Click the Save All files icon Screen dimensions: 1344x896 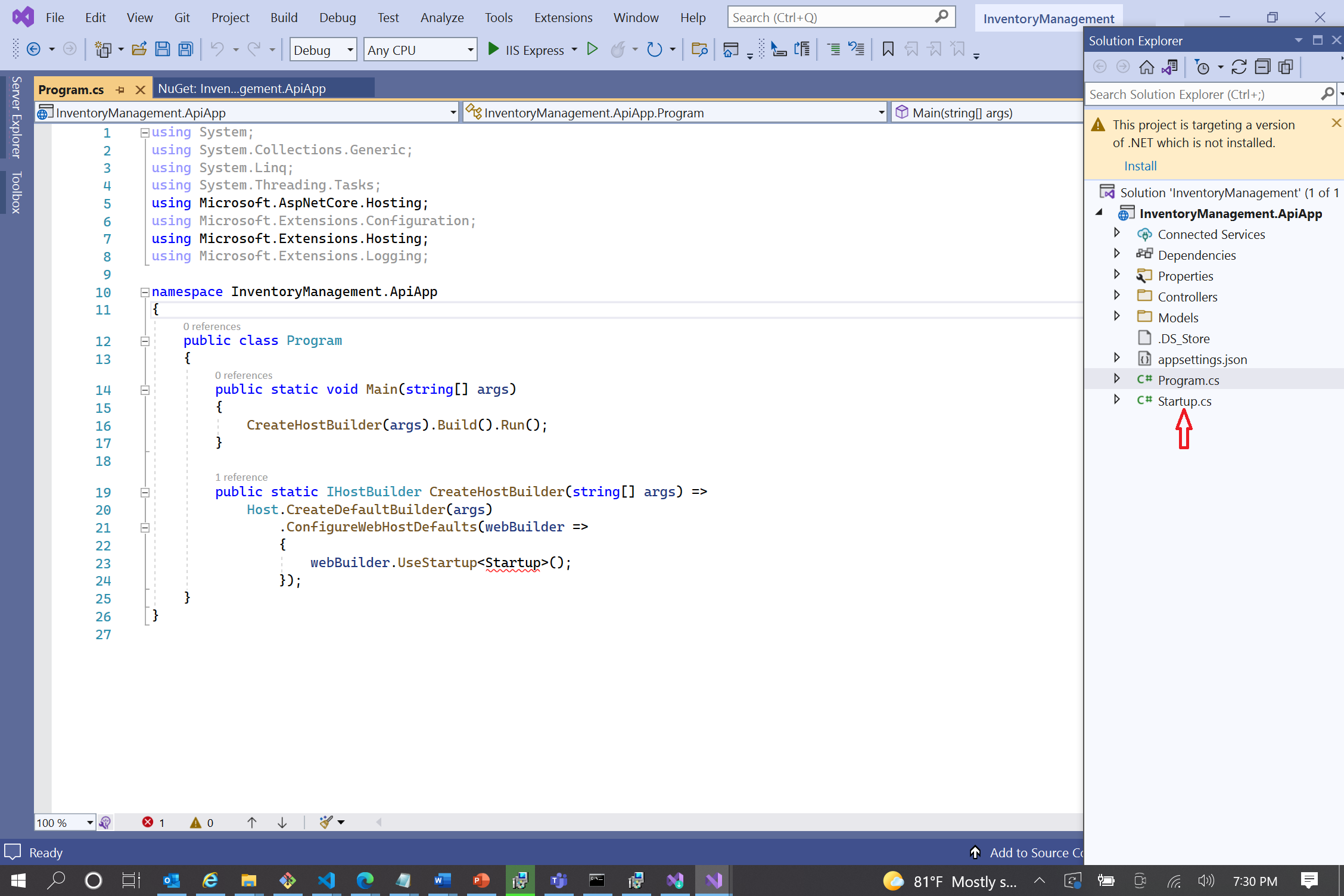pos(185,49)
